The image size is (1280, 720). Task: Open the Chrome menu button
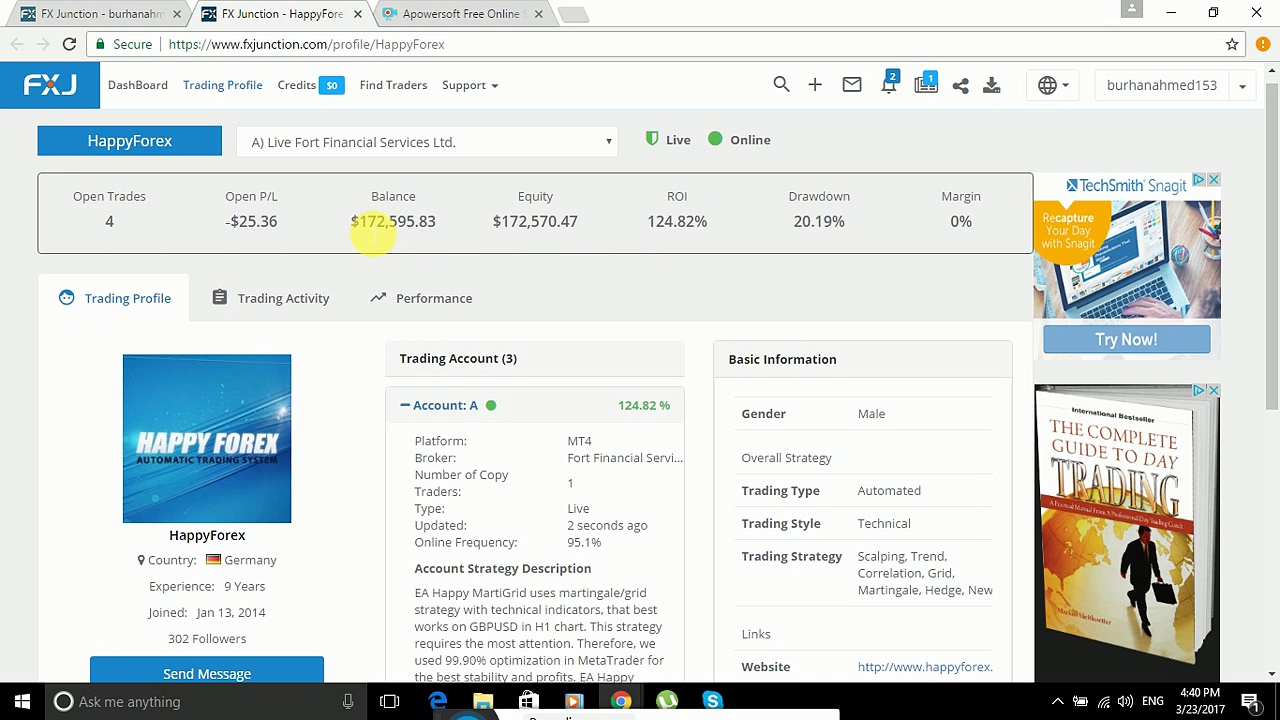1262,44
